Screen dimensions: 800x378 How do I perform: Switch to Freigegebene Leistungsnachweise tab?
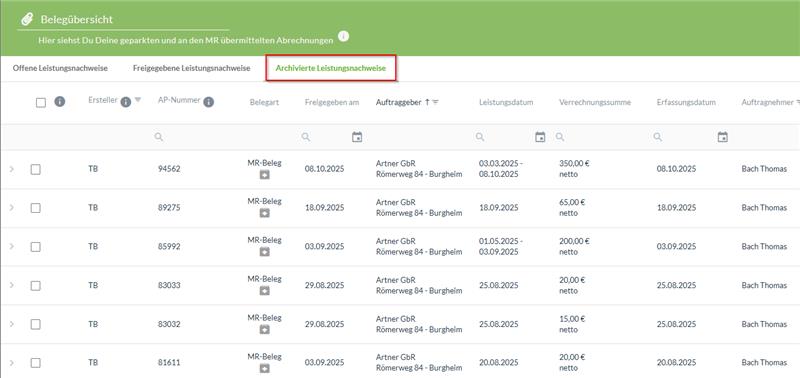click(x=191, y=68)
